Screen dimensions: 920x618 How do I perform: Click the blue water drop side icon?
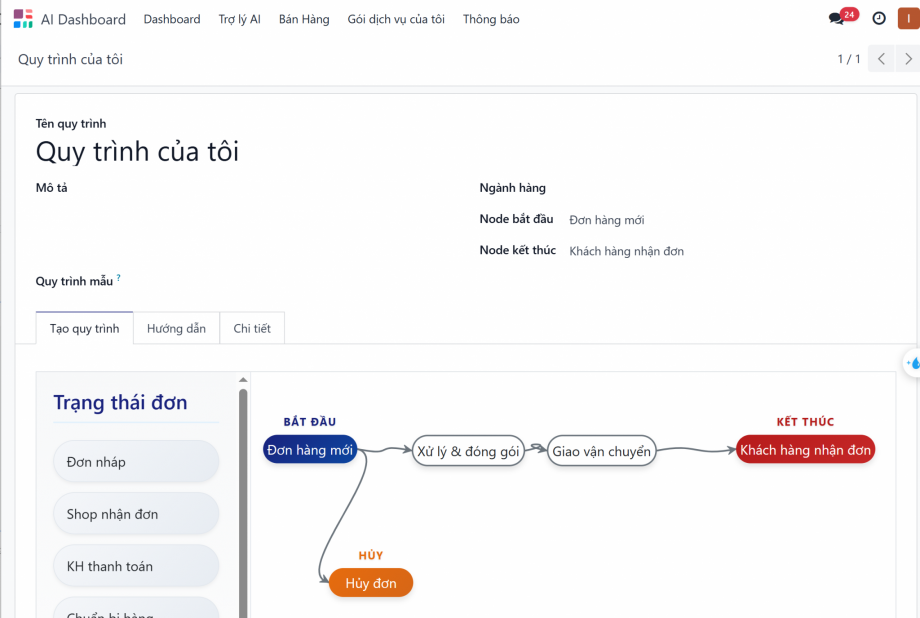click(x=913, y=363)
